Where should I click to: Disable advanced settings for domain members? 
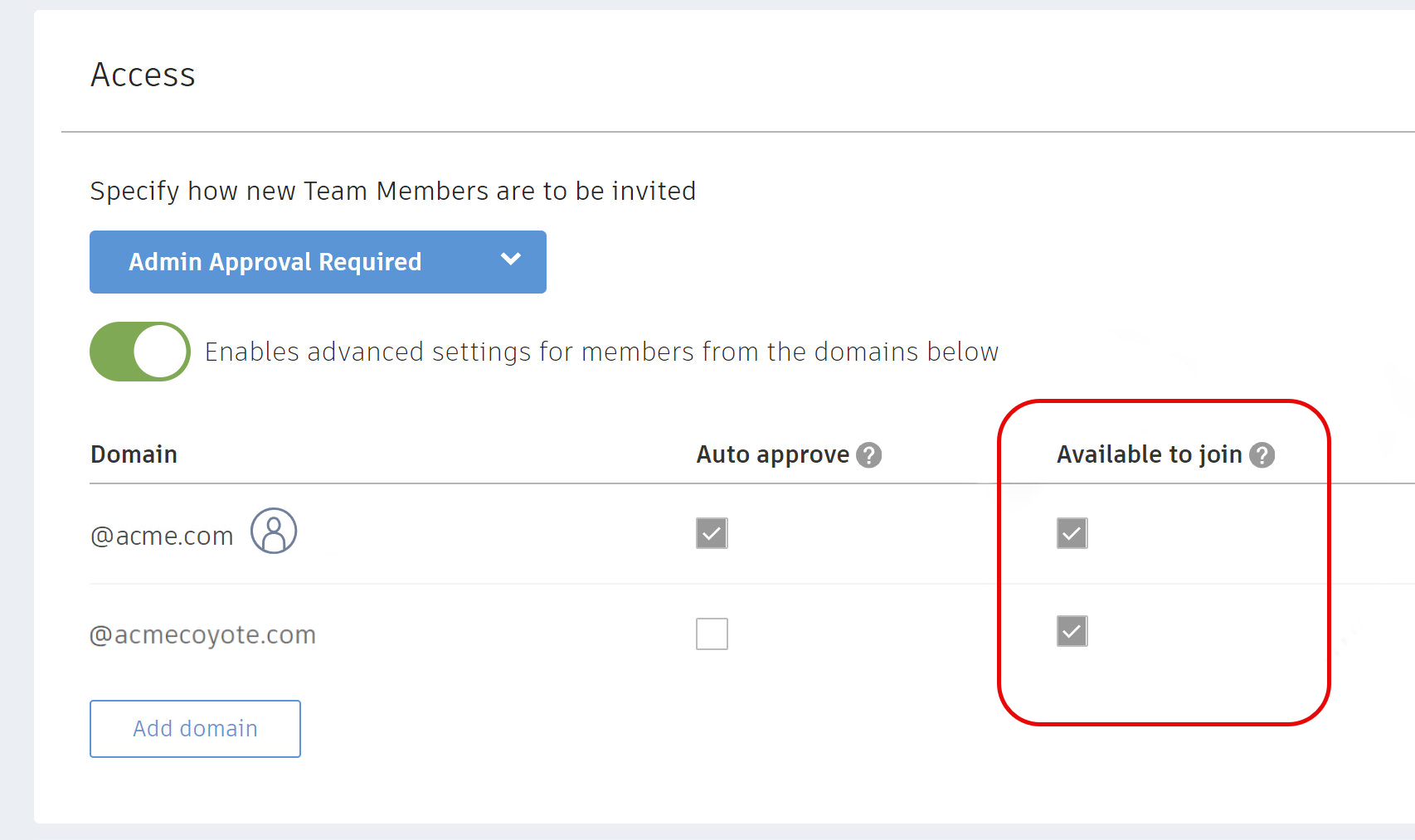coord(139,352)
